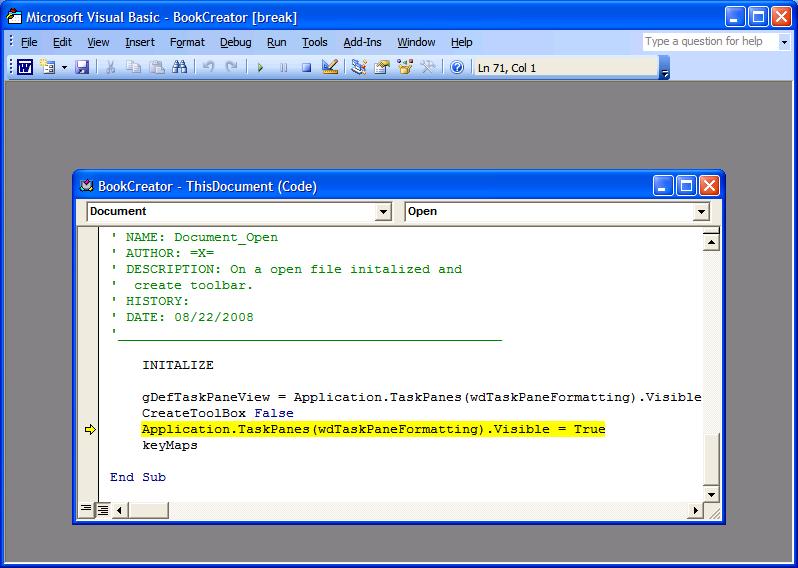Screen dimensions: 798x568
Task: Open the Project Explorer icon
Action: (358, 67)
